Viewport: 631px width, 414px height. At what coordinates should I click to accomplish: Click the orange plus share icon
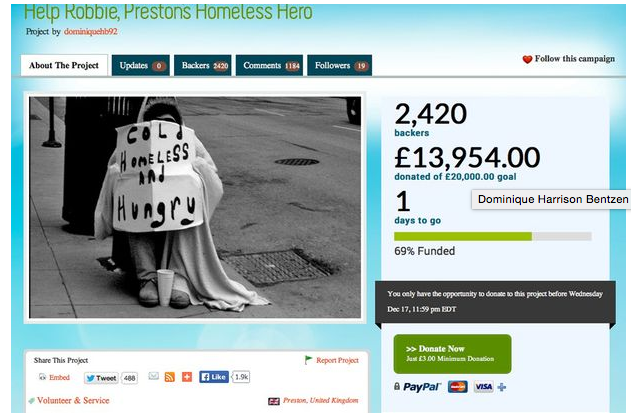coord(187,377)
